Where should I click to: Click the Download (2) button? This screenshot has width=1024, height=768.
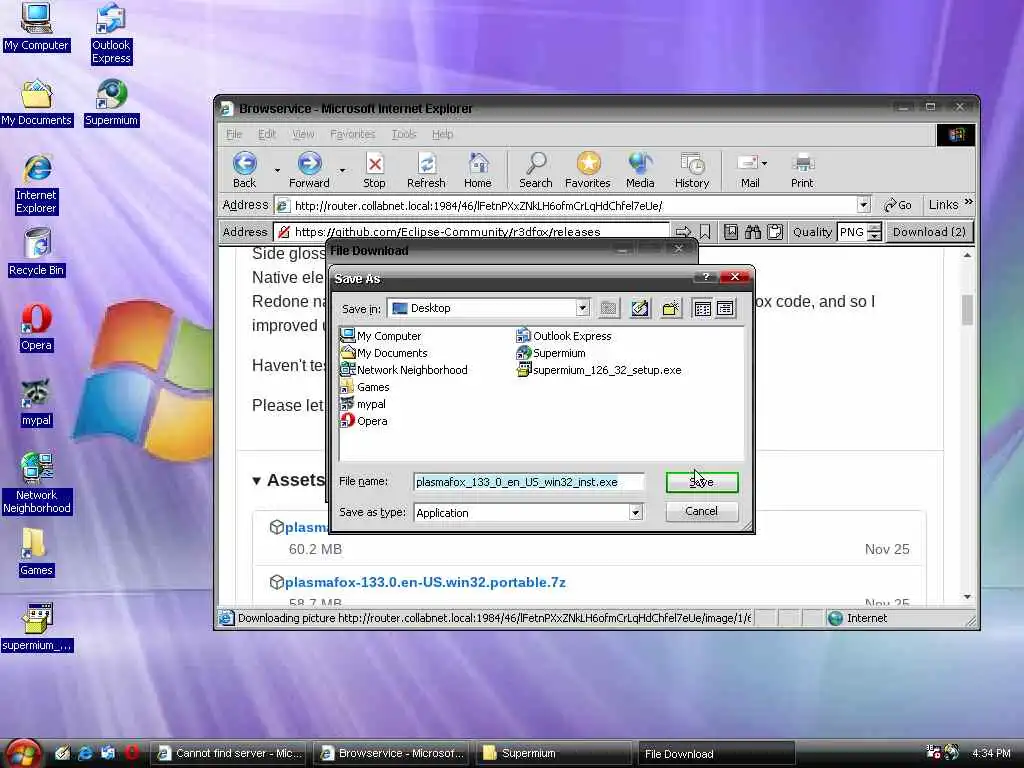coord(929,232)
